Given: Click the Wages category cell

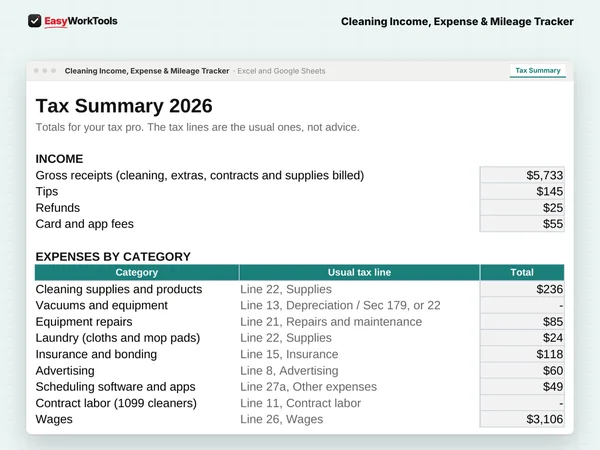Looking at the screenshot, I should pyautogui.click(x=54, y=419).
